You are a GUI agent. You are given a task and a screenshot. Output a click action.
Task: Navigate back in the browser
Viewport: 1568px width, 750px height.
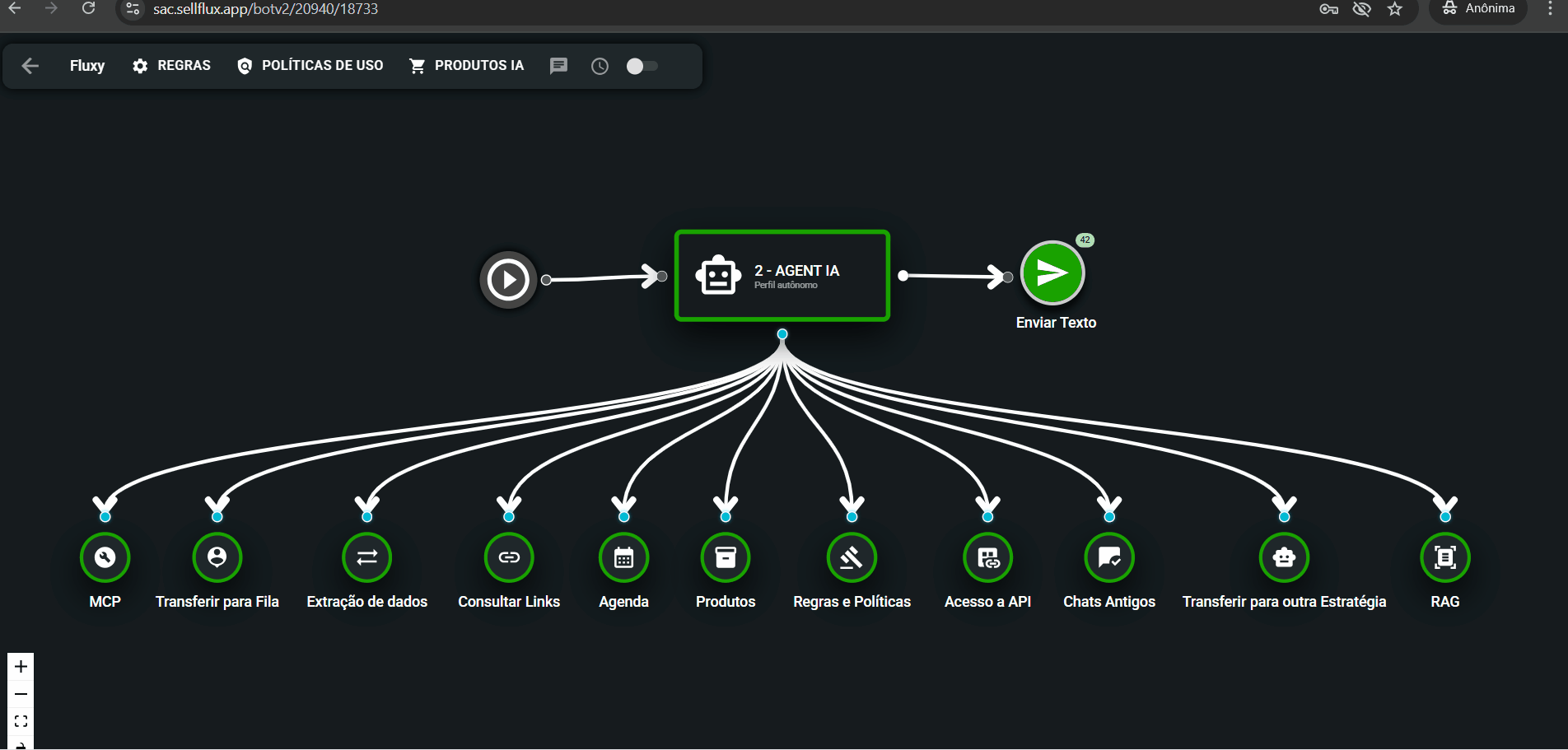click(x=15, y=9)
